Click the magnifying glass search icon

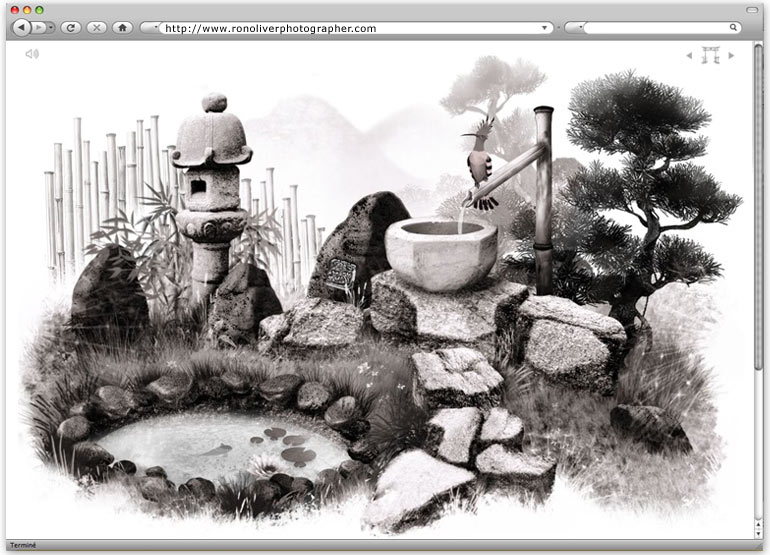733,28
